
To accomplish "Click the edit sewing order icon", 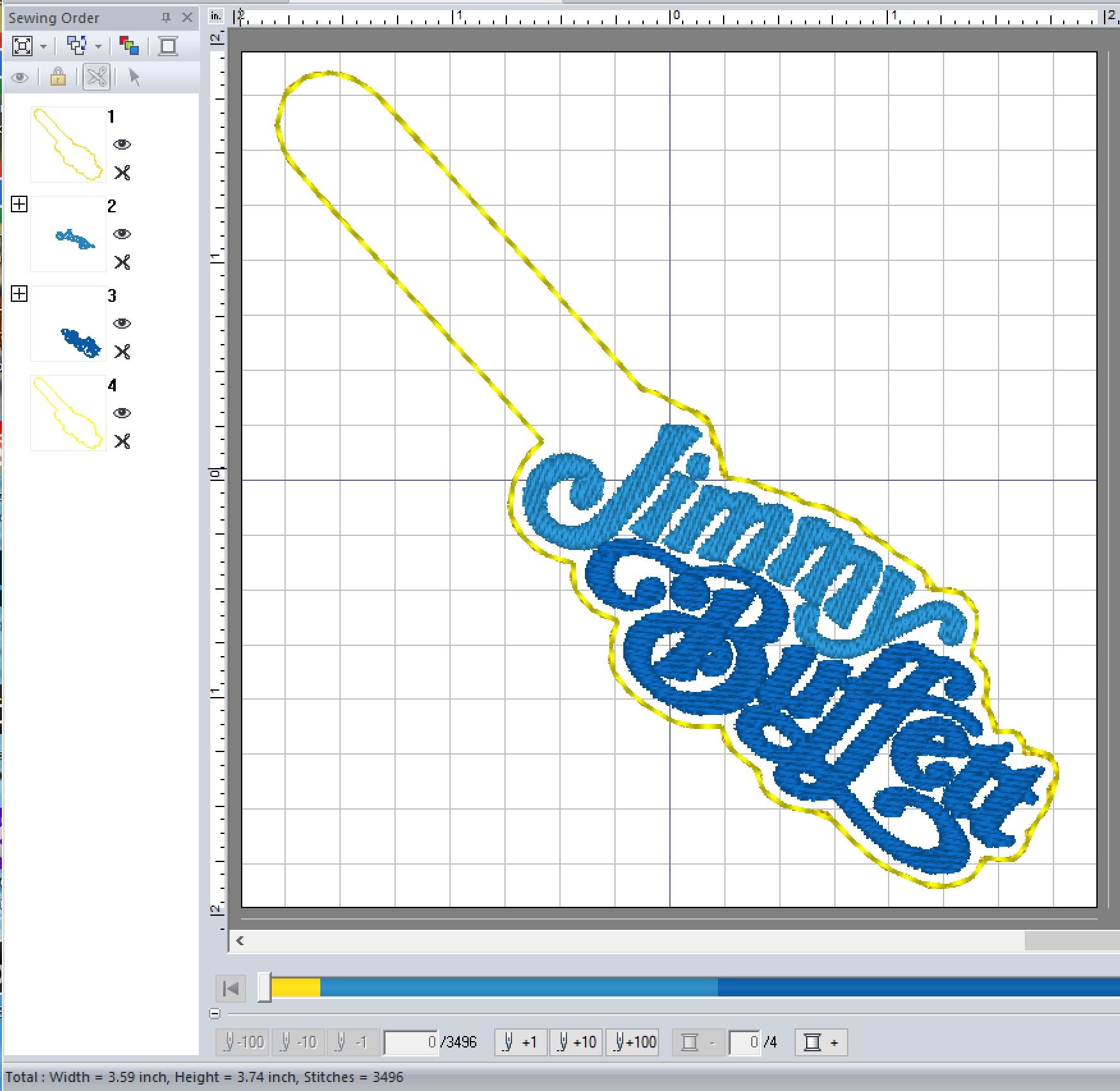I will click(x=77, y=46).
